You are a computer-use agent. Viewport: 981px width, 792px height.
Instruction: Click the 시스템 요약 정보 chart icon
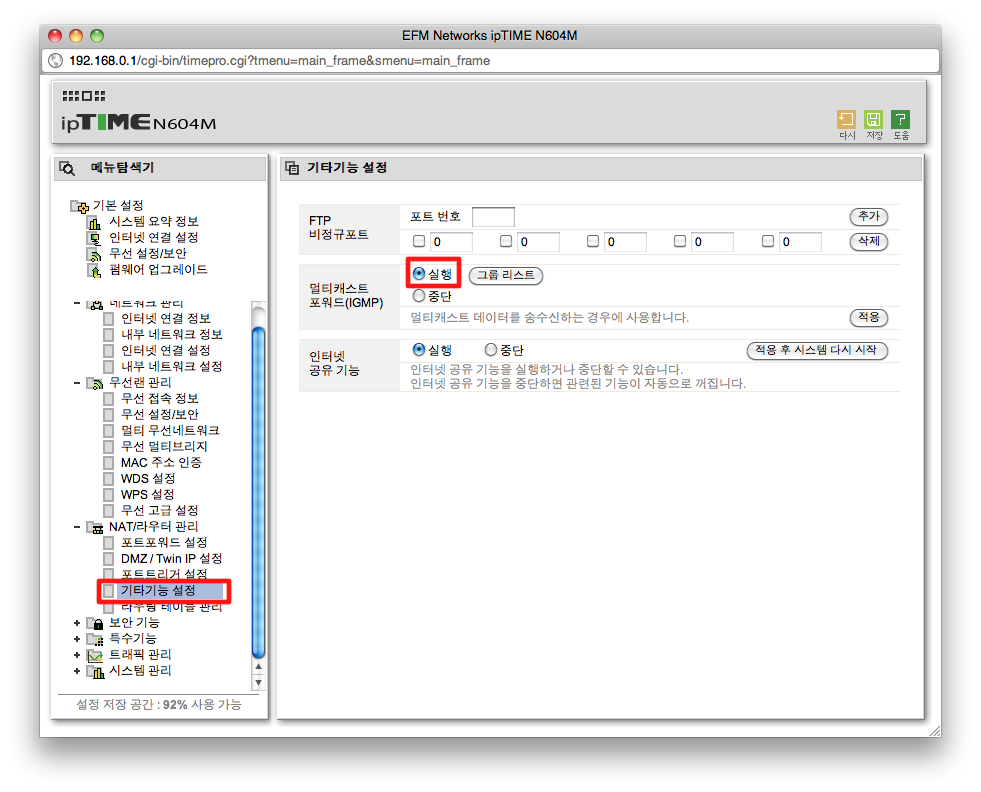tap(94, 222)
